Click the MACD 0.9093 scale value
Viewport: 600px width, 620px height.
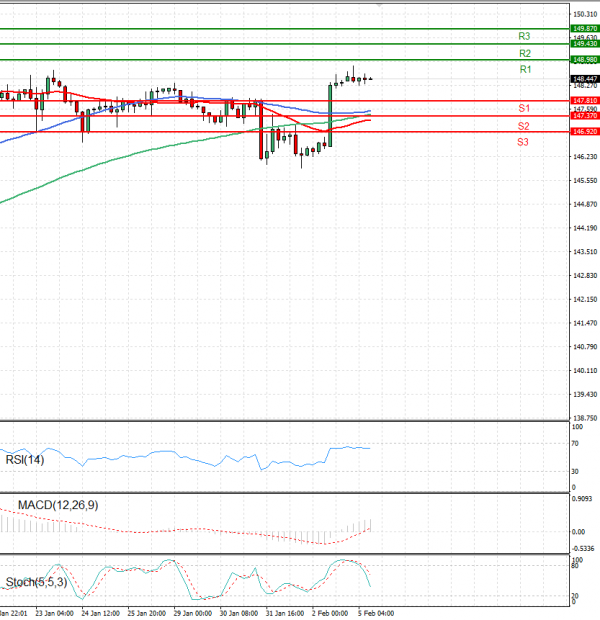pos(582,499)
